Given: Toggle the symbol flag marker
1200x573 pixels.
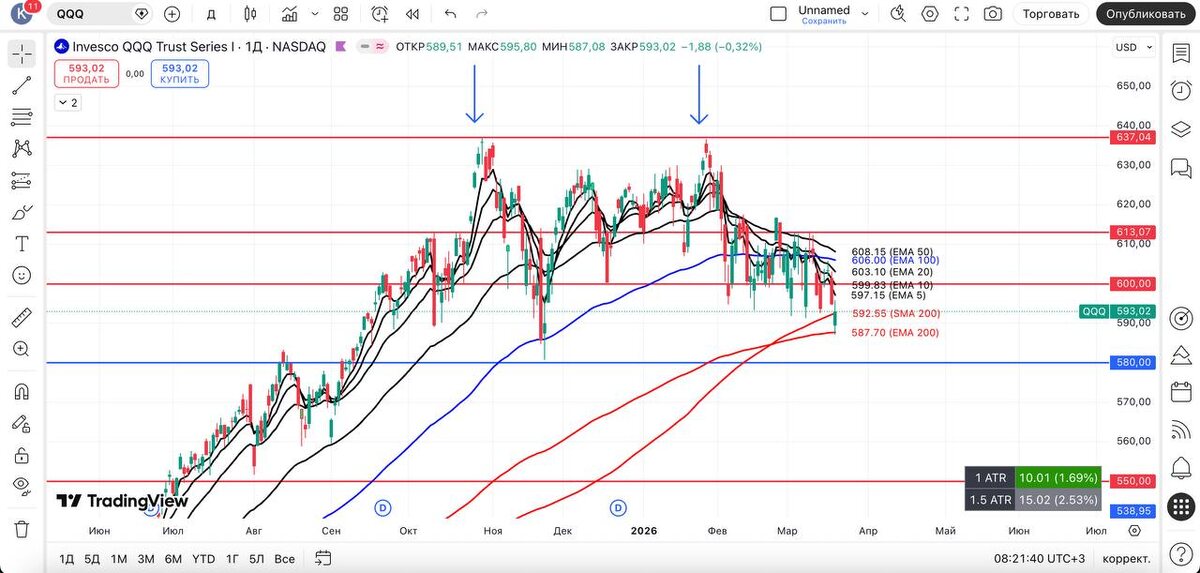Looking at the screenshot, I should (340, 47).
